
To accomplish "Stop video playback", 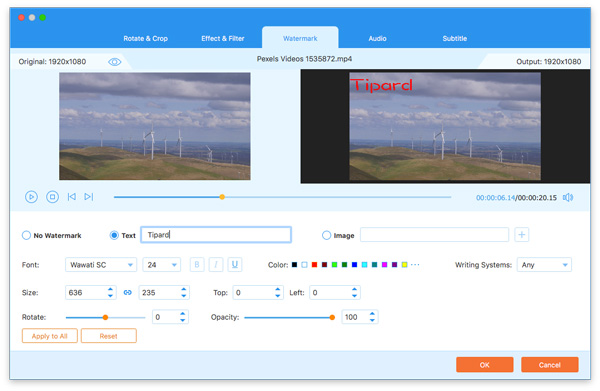I will point(52,197).
